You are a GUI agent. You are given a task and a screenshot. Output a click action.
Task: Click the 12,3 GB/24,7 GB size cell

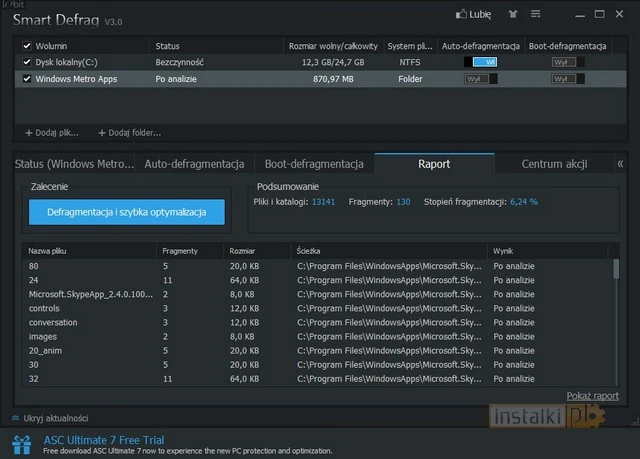pos(333,62)
